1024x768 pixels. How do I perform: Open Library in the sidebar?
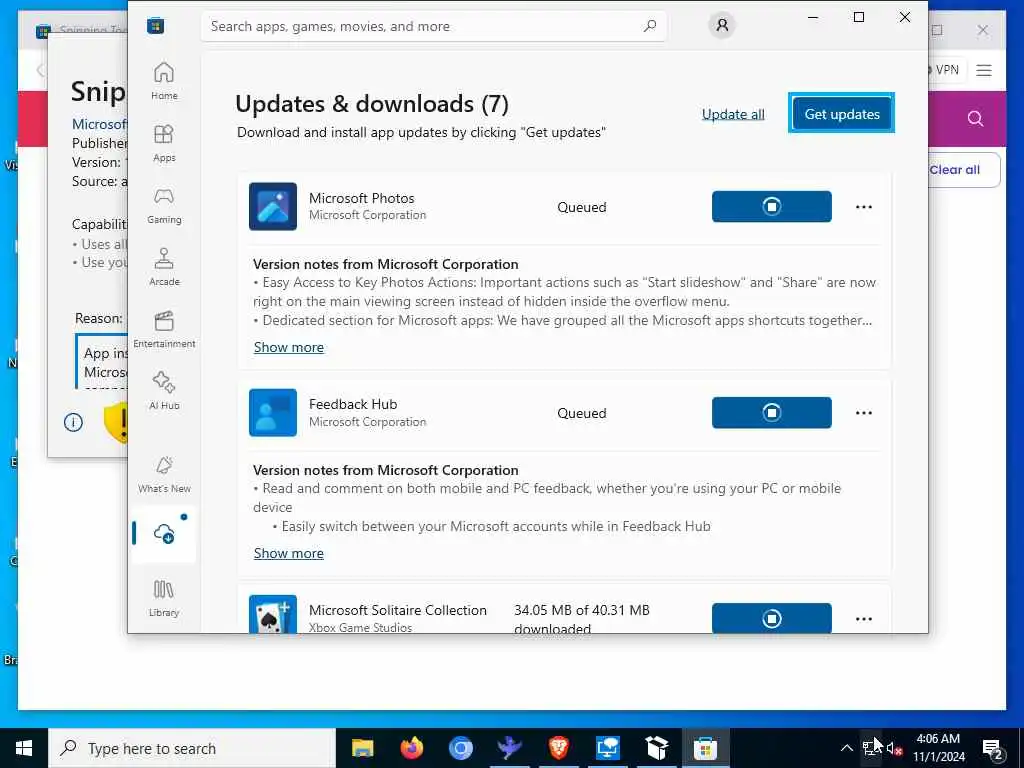[x=164, y=598]
